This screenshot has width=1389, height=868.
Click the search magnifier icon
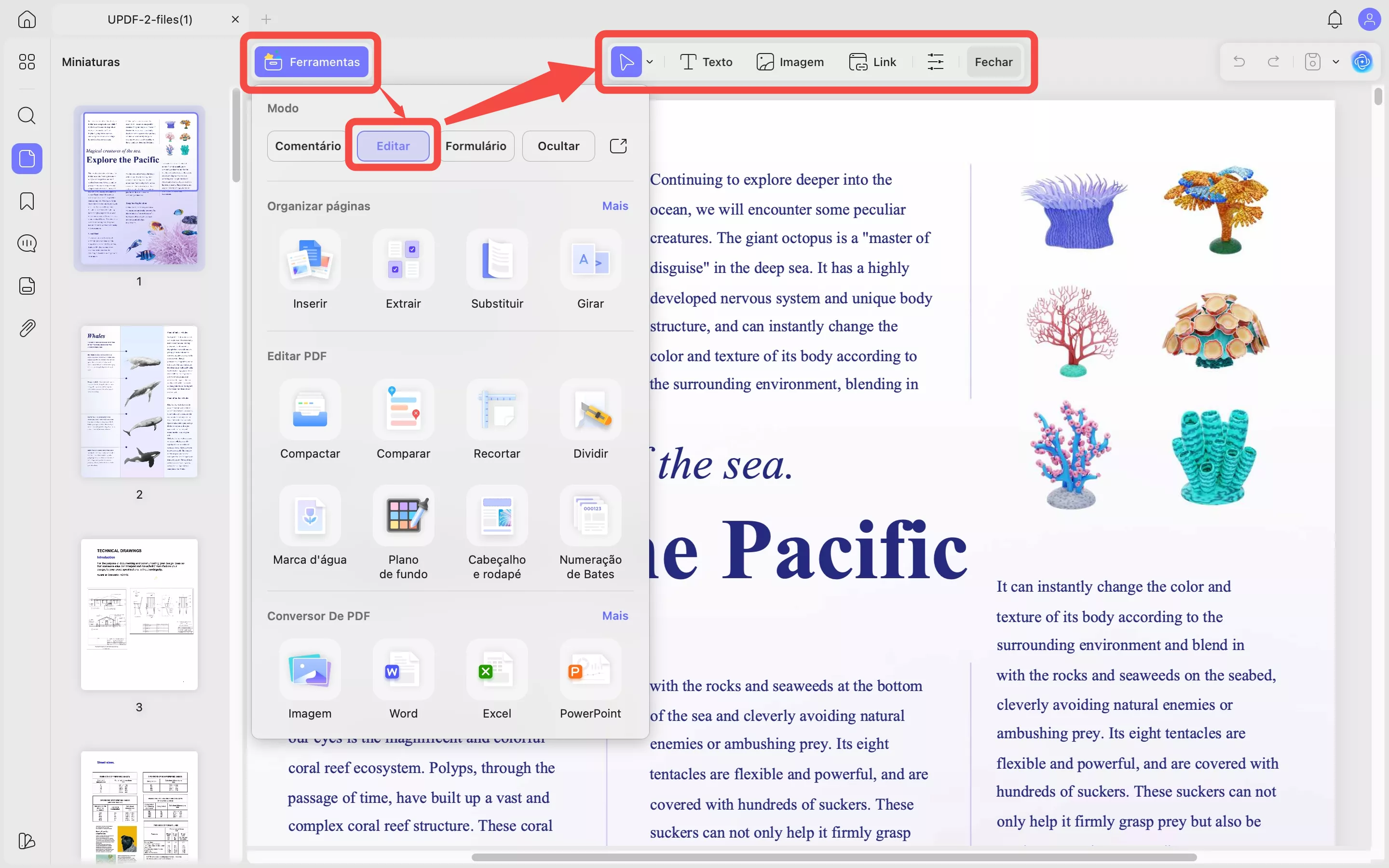[x=27, y=115]
